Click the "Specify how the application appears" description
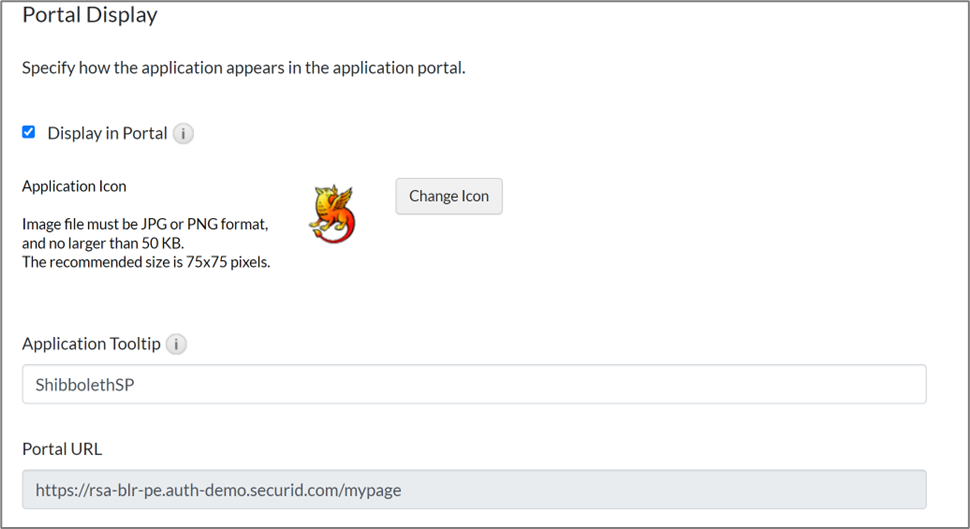 click(243, 69)
